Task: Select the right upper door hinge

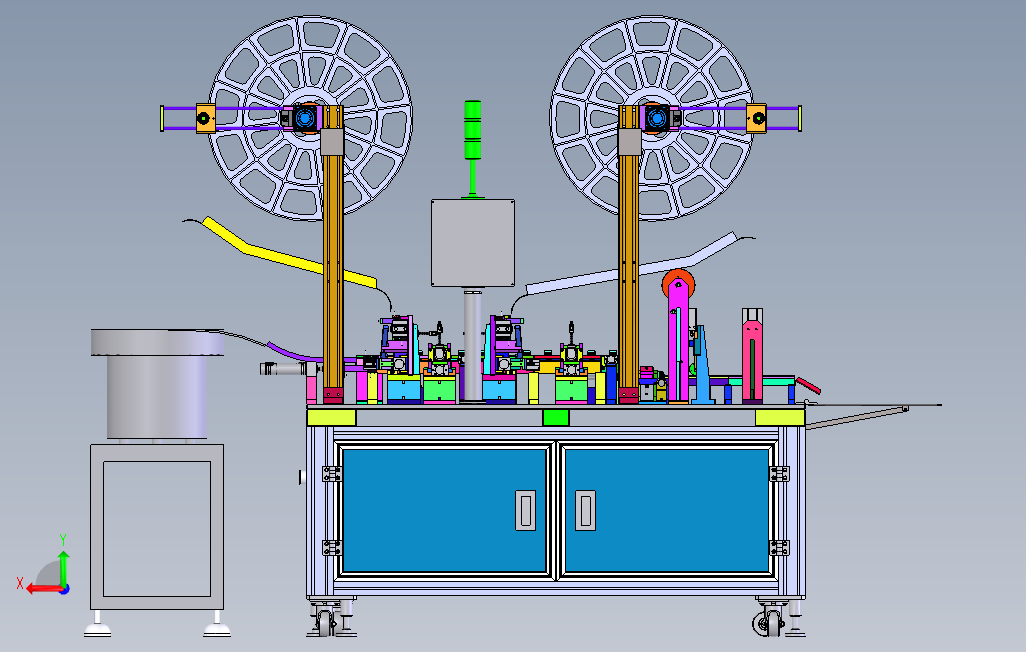Action: [x=779, y=474]
